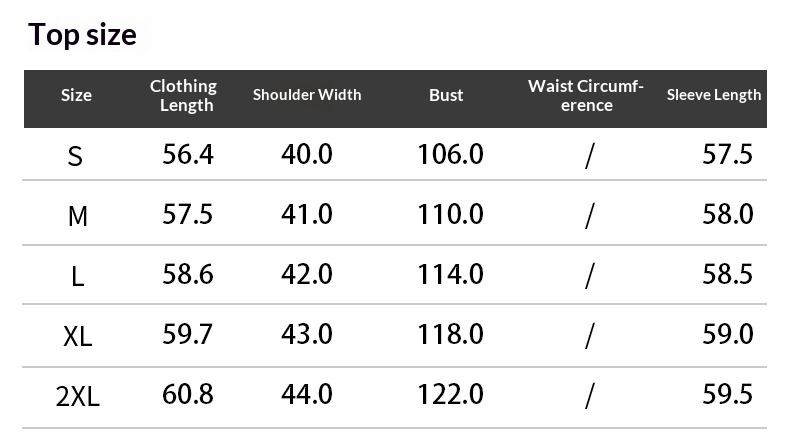Click the Waist Circumference column header
This screenshot has width=790, height=448.
point(586,96)
